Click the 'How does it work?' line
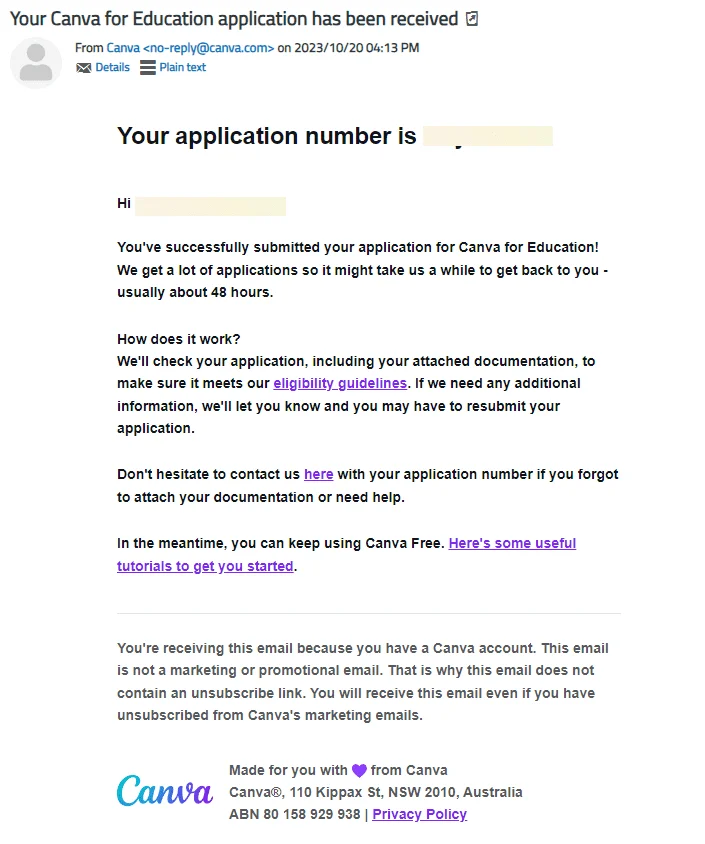Image resolution: width=705 pixels, height=844 pixels. (x=179, y=339)
